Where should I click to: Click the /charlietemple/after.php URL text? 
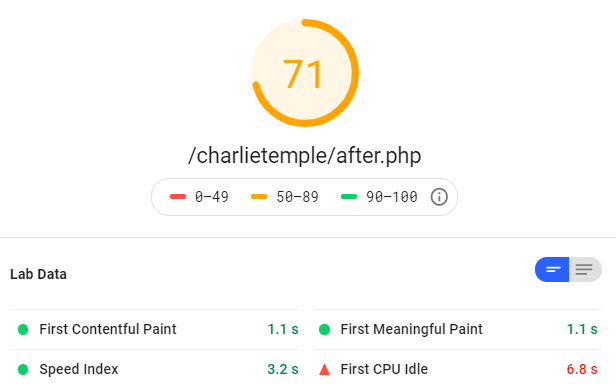tap(304, 156)
